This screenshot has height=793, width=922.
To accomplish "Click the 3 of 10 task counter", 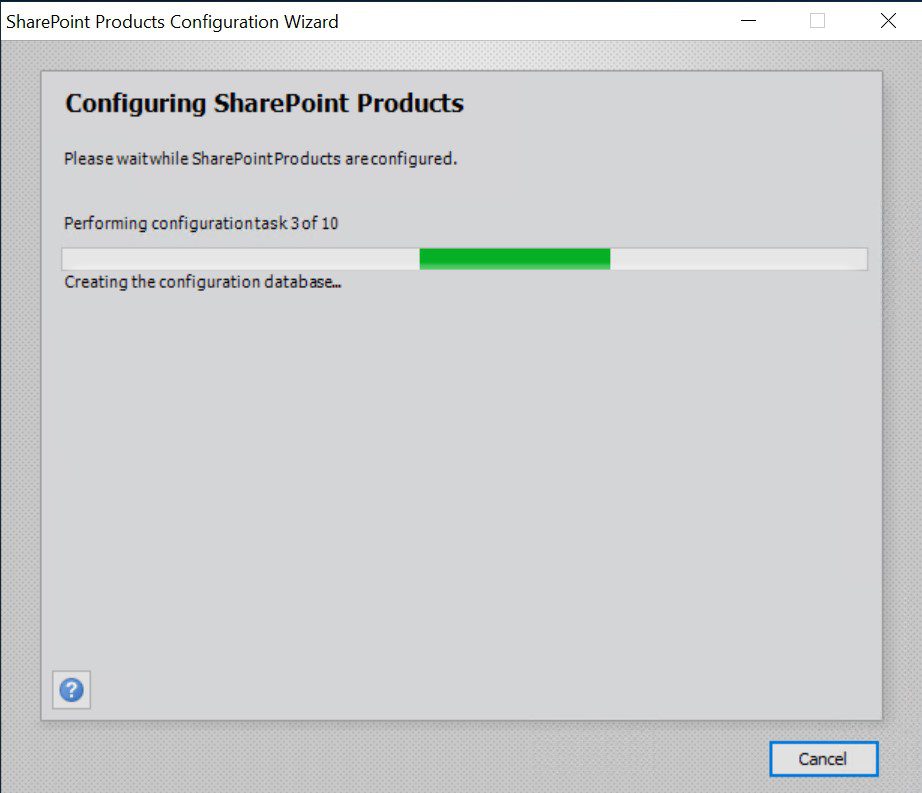I will pos(315,223).
